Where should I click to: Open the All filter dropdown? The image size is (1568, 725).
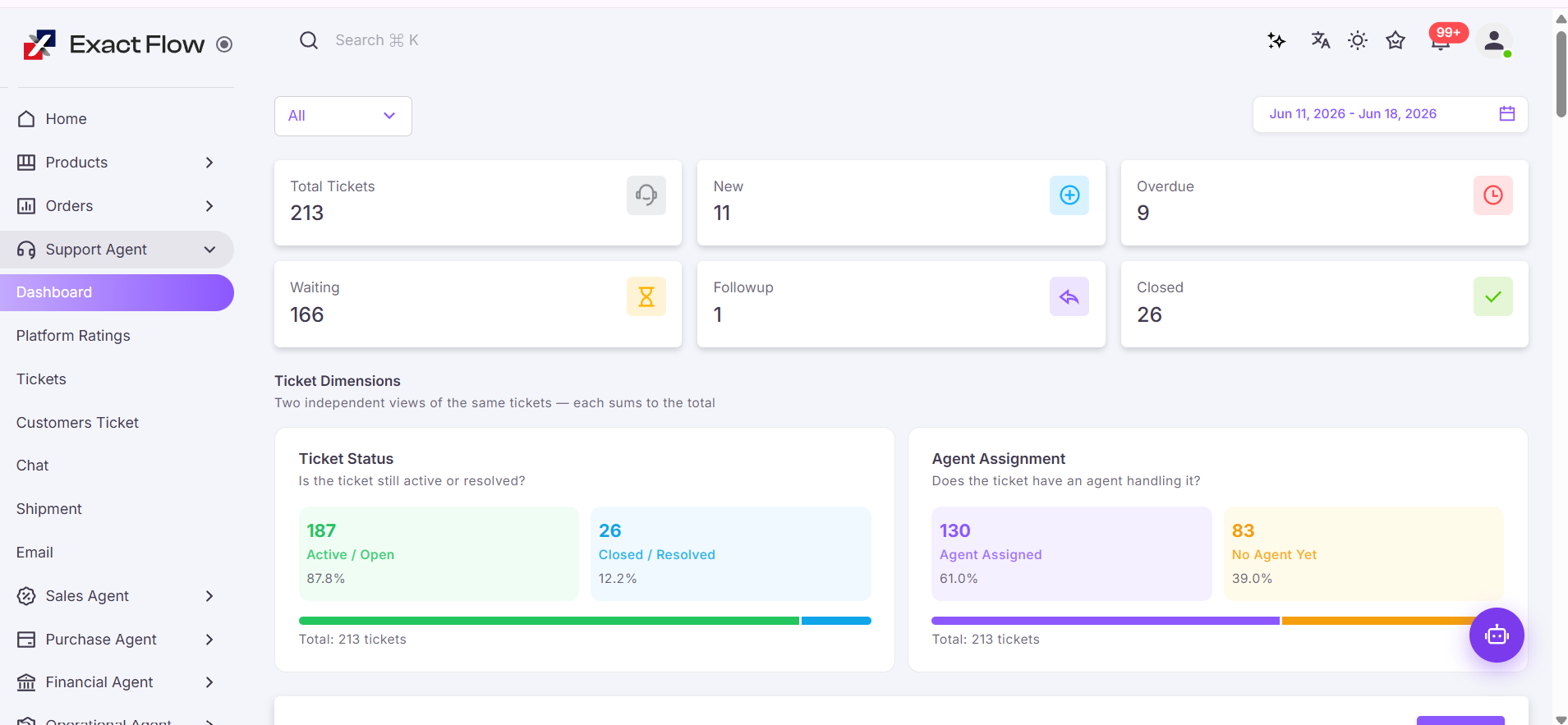[x=343, y=116]
